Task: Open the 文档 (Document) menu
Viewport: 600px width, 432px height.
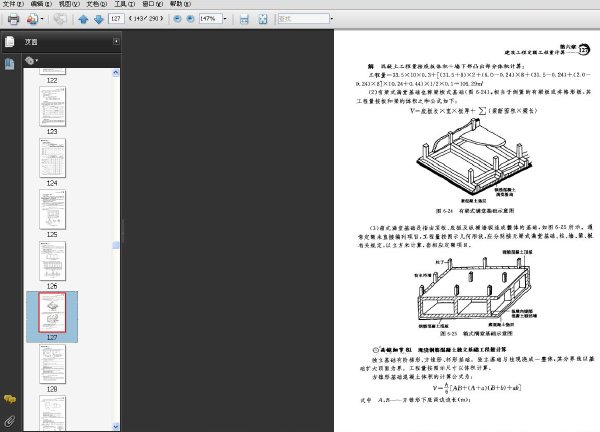Action: click(97, 4)
